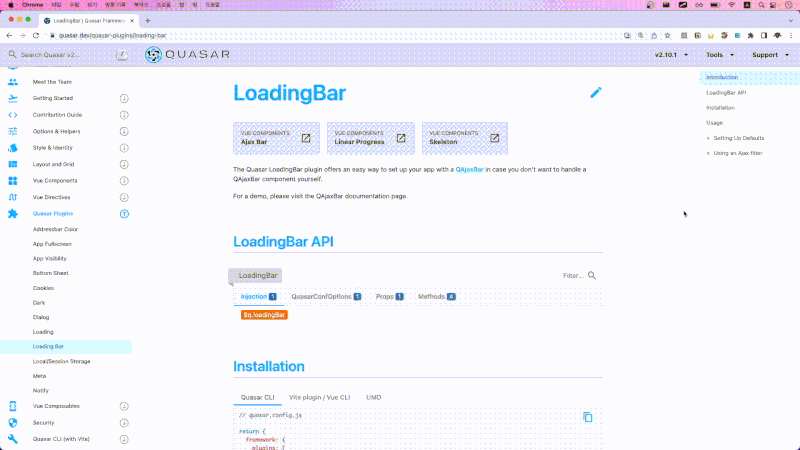Select the UMD installation tab
The width and height of the screenshot is (800, 450).
pyautogui.click(x=373, y=397)
